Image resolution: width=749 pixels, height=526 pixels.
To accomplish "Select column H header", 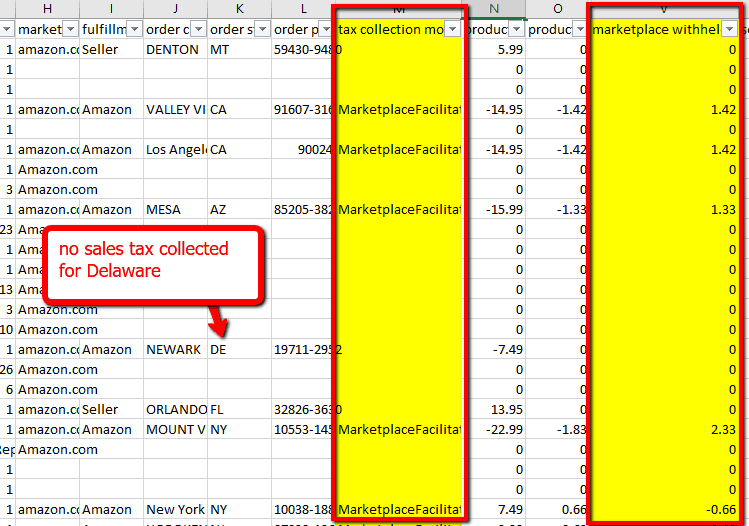I will [x=47, y=9].
